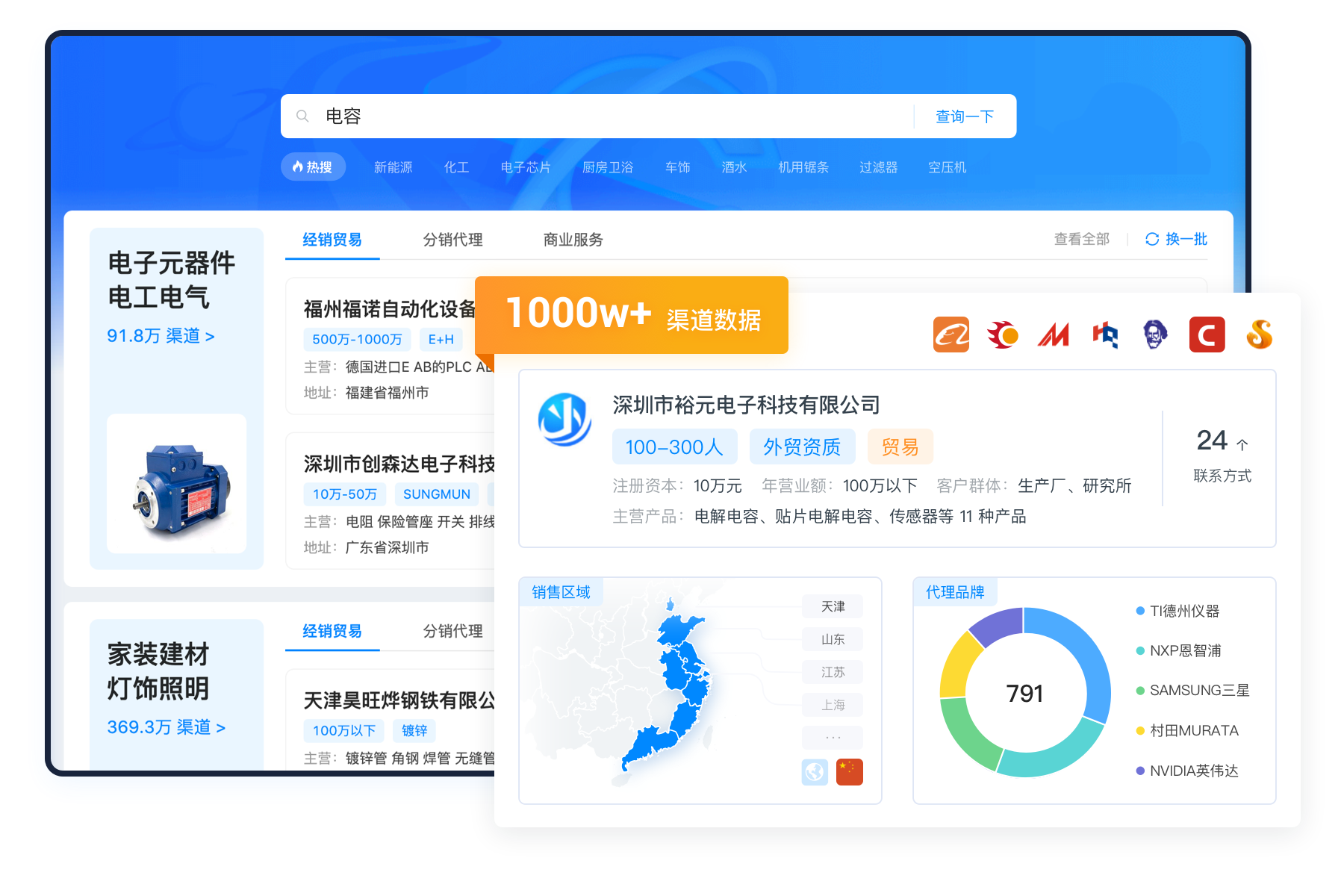Image resolution: width=1344 pixels, height=896 pixels.
Task: Select 天津 in sales region list
Action: tap(833, 606)
